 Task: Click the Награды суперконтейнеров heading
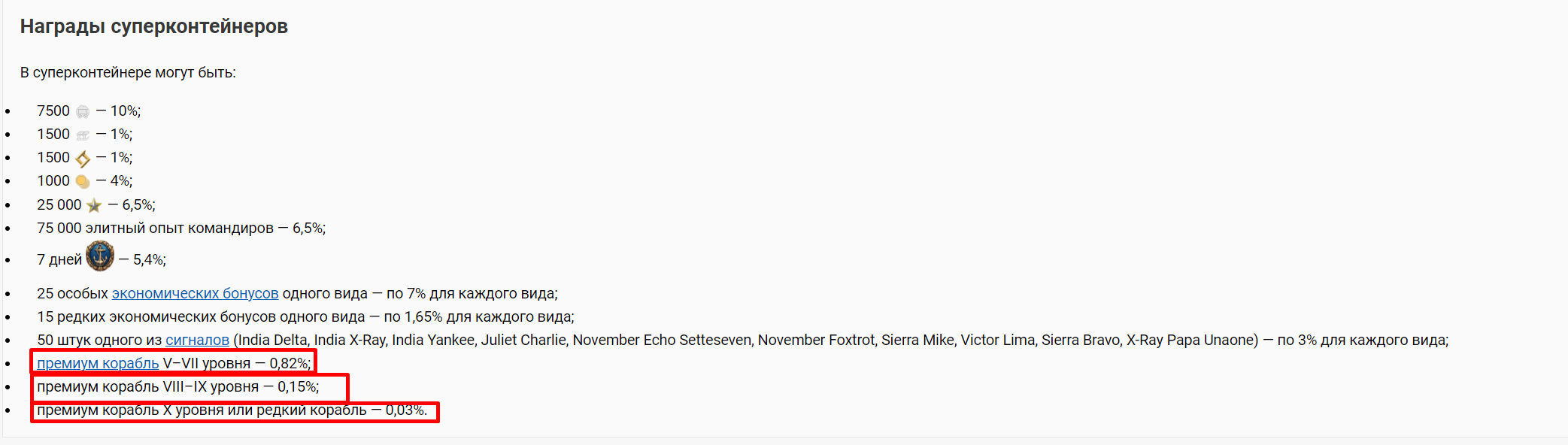154,26
